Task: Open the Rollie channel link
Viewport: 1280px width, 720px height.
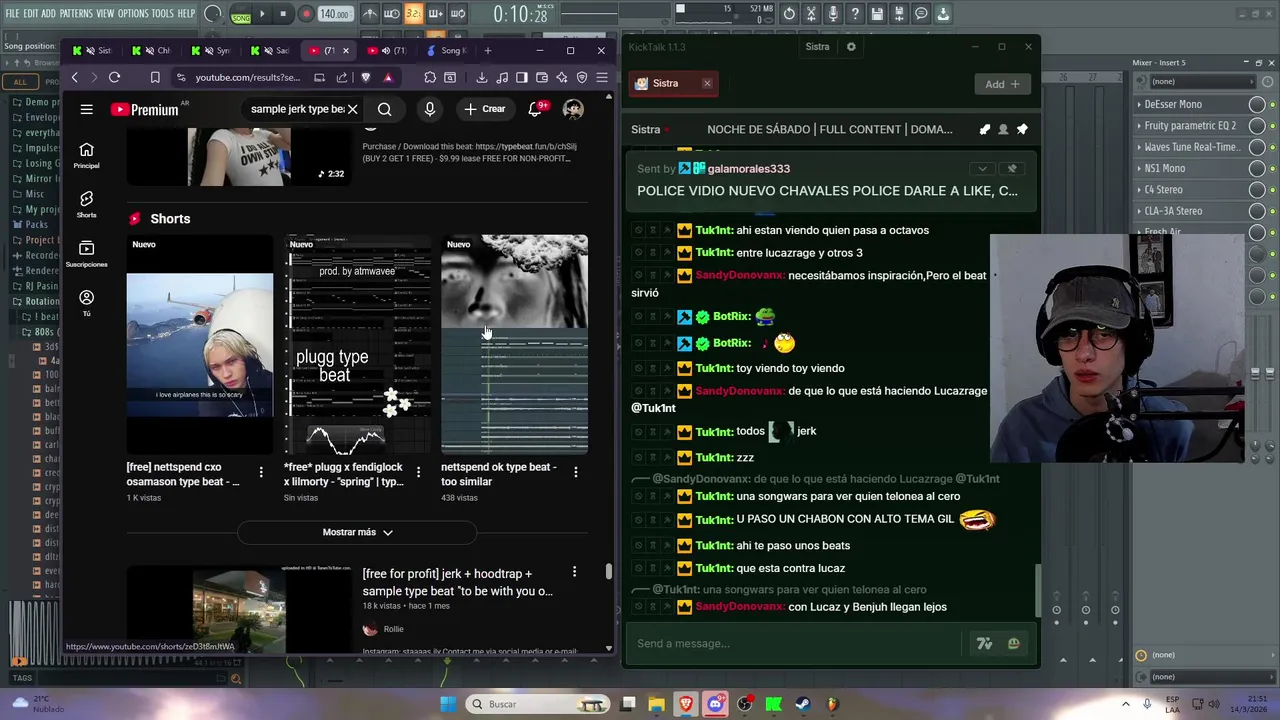Action: click(x=393, y=629)
